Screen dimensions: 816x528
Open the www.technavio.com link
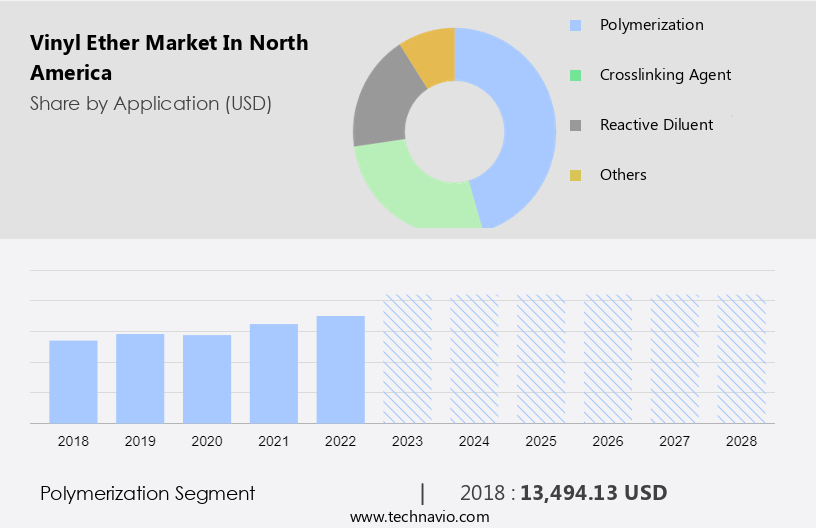tap(419, 517)
